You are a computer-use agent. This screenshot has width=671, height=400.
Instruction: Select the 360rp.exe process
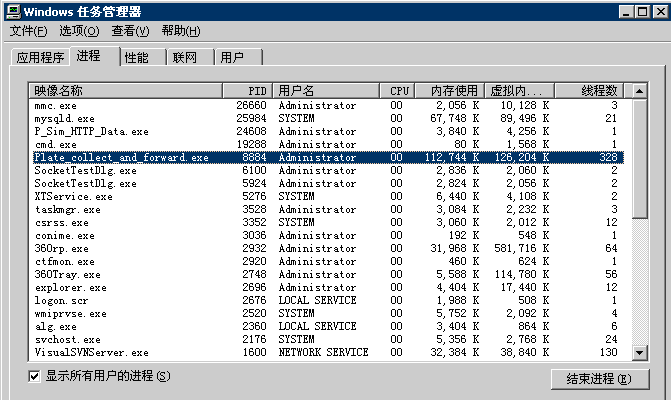click(328, 248)
